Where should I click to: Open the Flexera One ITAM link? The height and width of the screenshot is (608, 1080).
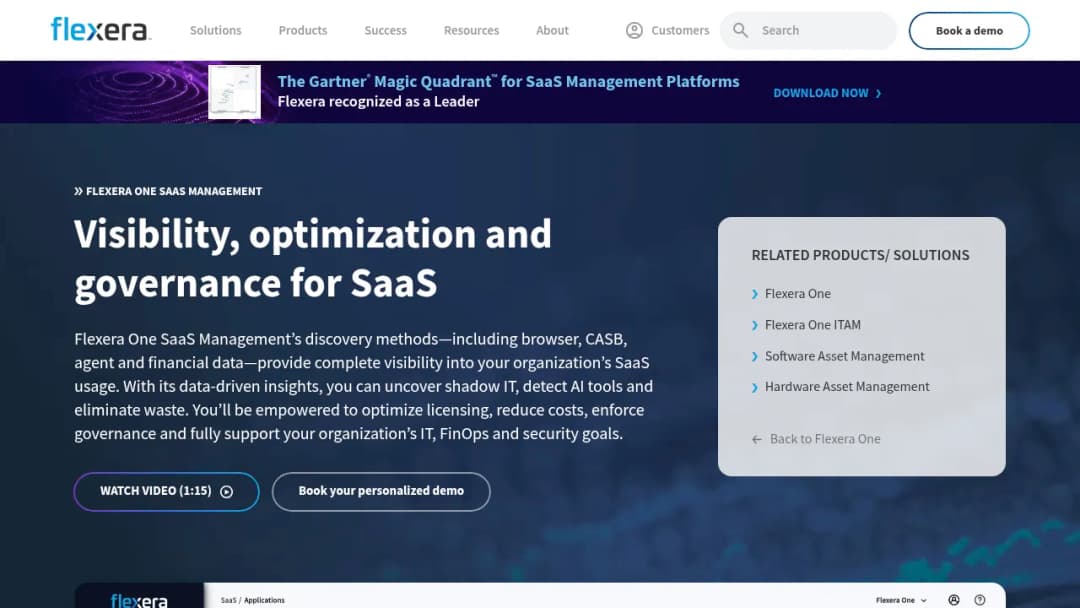813,324
